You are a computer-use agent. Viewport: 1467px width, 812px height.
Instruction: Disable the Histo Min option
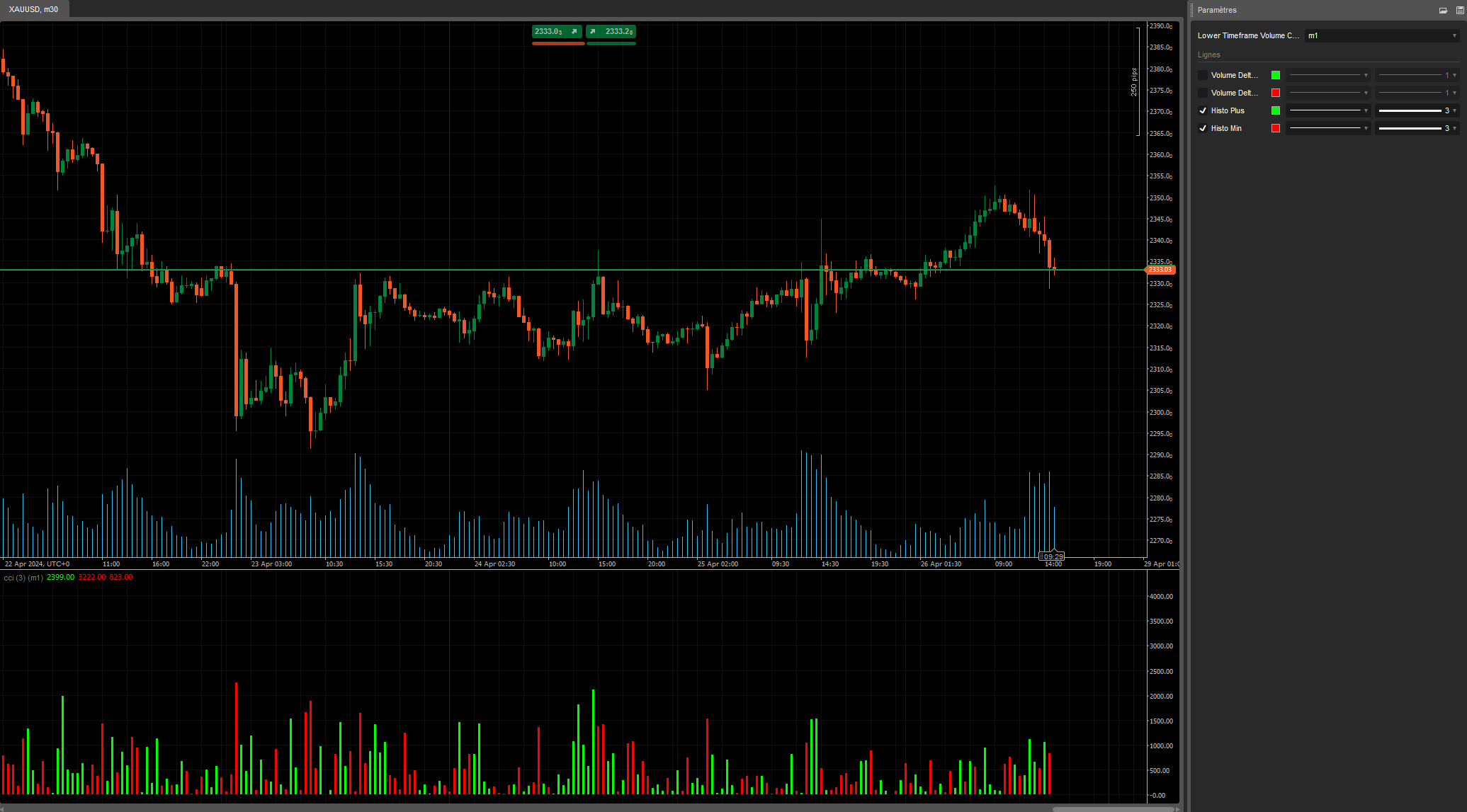coord(1202,128)
